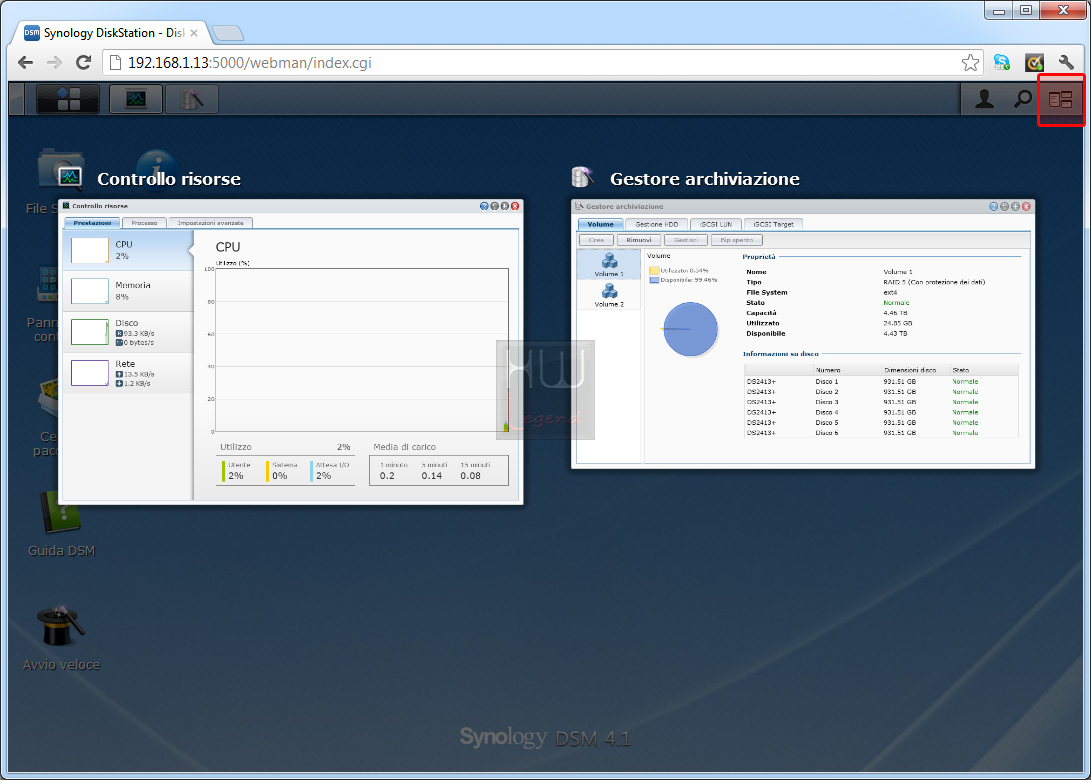
Task: Click the Rip. aperto button
Action: pyautogui.click(x=736, y=240)
